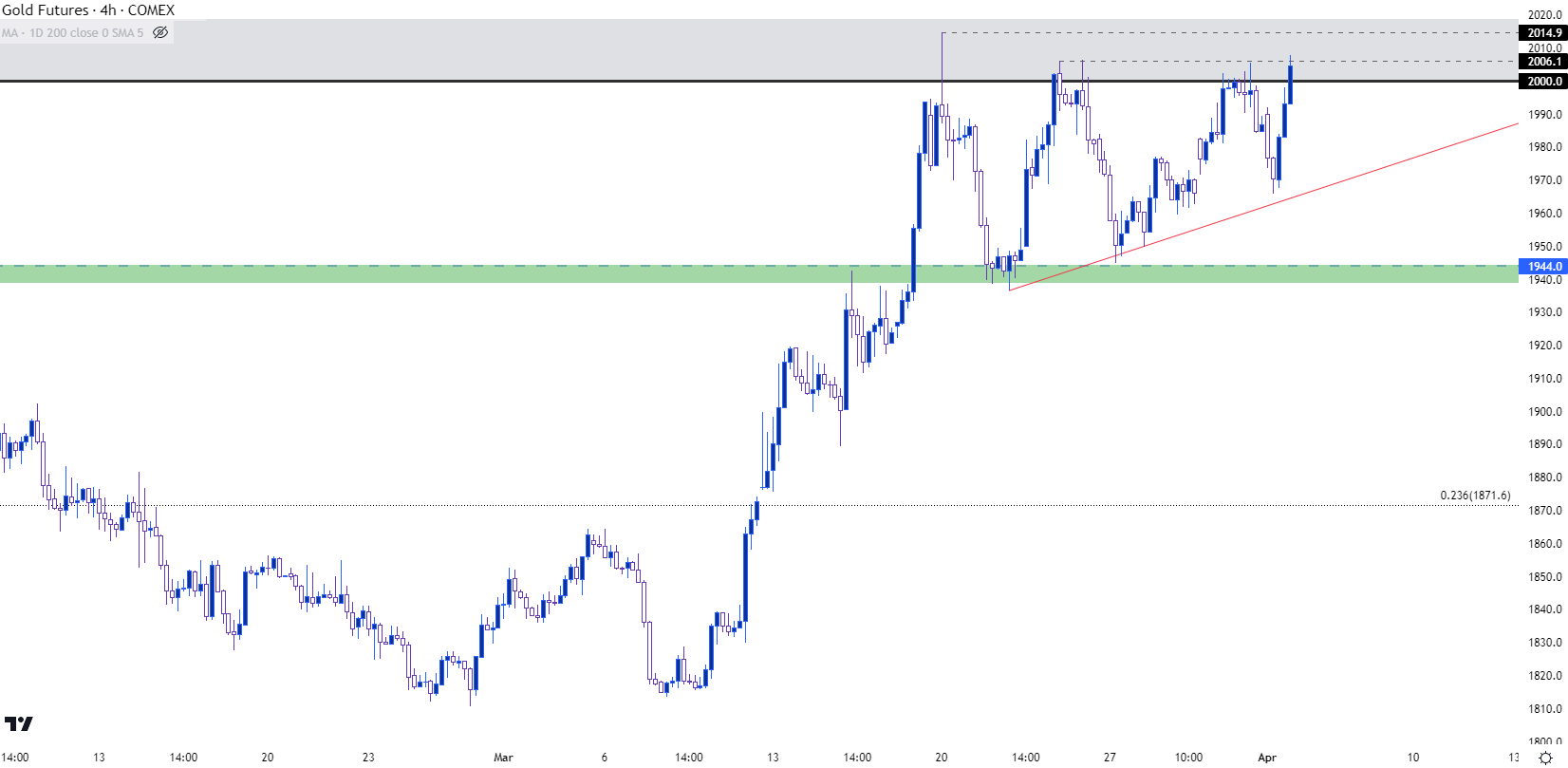Image resolution: width=1568 pixels, height=768 pixels.
Task: Click the Mar label on time axis
Action: [x=503, y=758]
